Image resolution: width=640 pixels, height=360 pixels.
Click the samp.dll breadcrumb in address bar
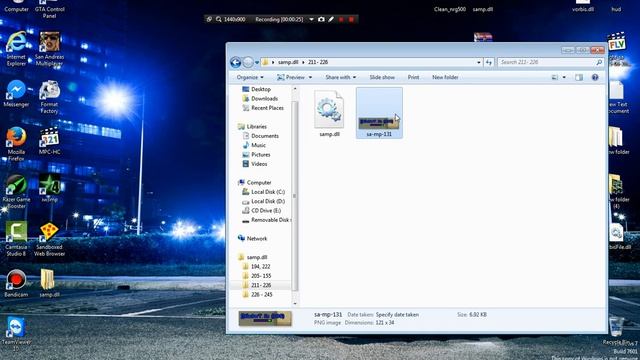coord(288,62)
